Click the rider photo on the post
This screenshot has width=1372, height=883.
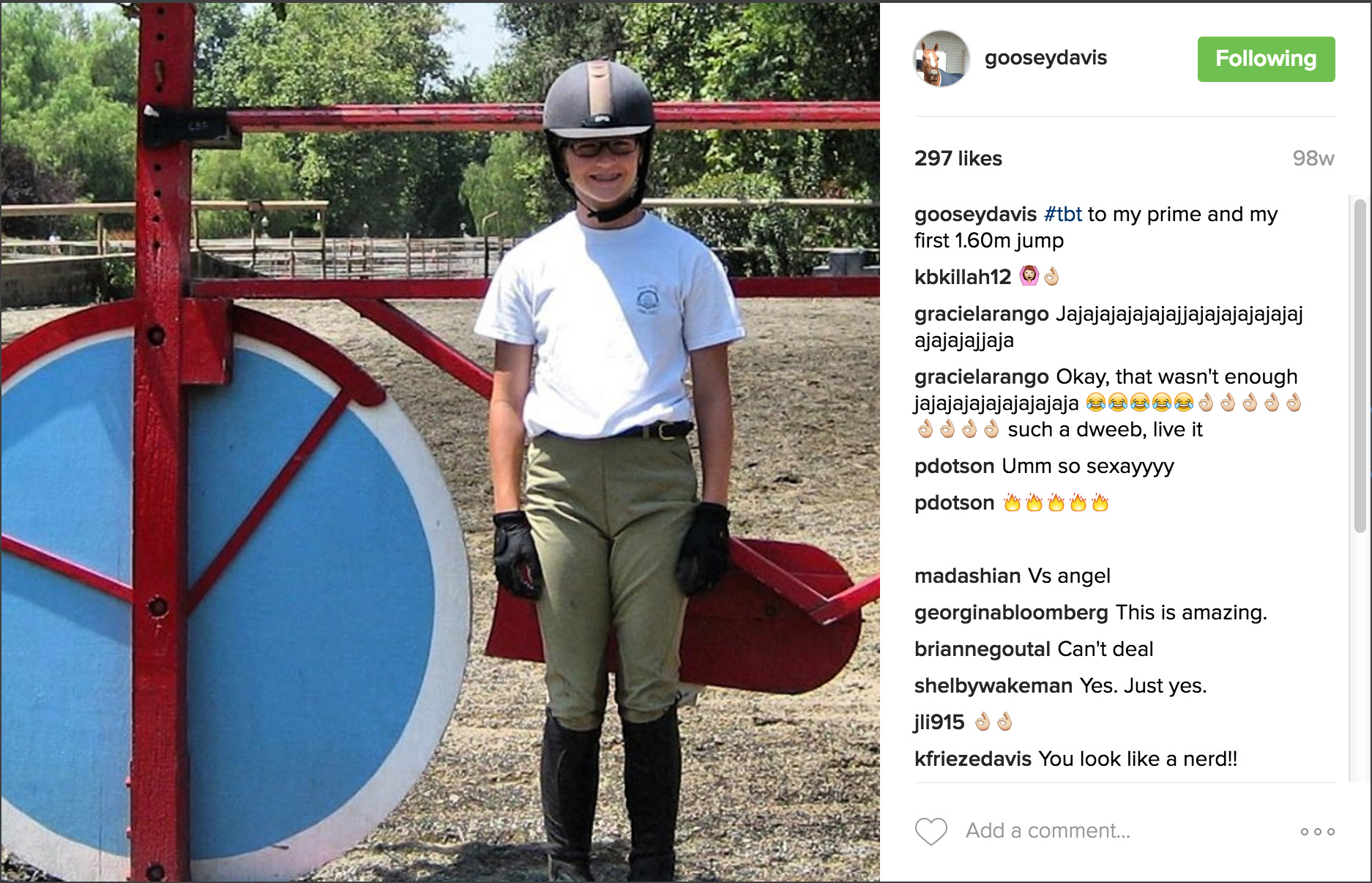click(440, 442)
